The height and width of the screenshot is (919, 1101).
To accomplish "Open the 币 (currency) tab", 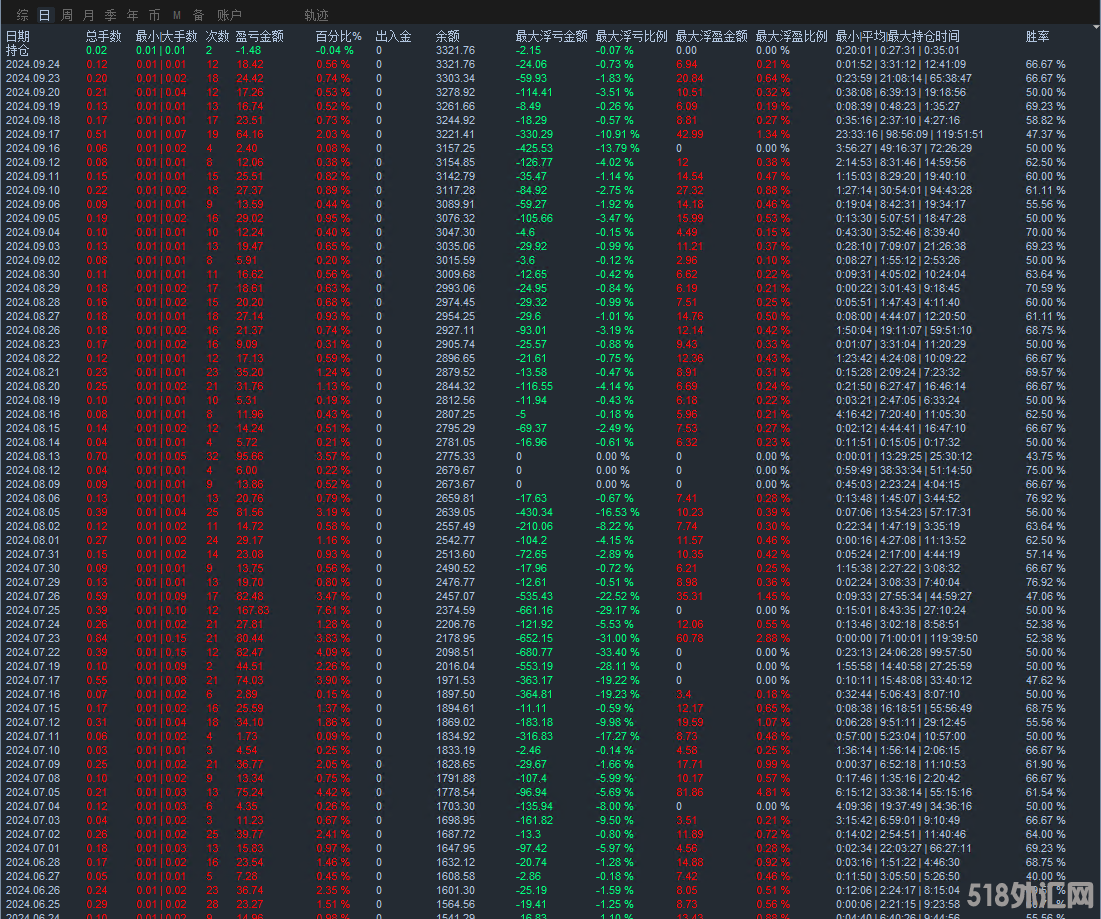I will 154,15.
